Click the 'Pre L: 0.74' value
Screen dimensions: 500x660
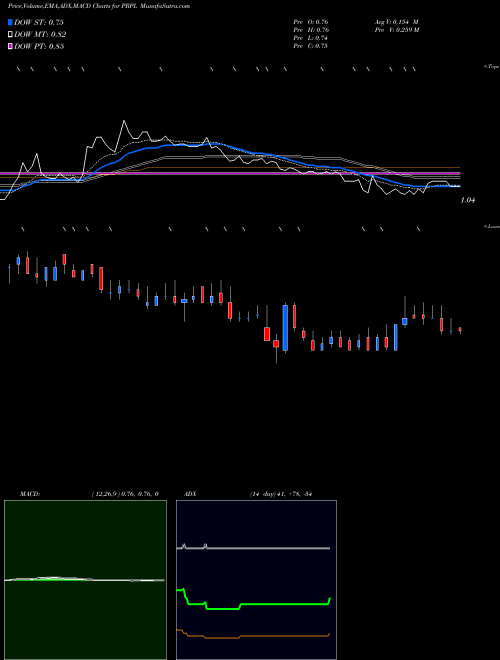(311, 38)
